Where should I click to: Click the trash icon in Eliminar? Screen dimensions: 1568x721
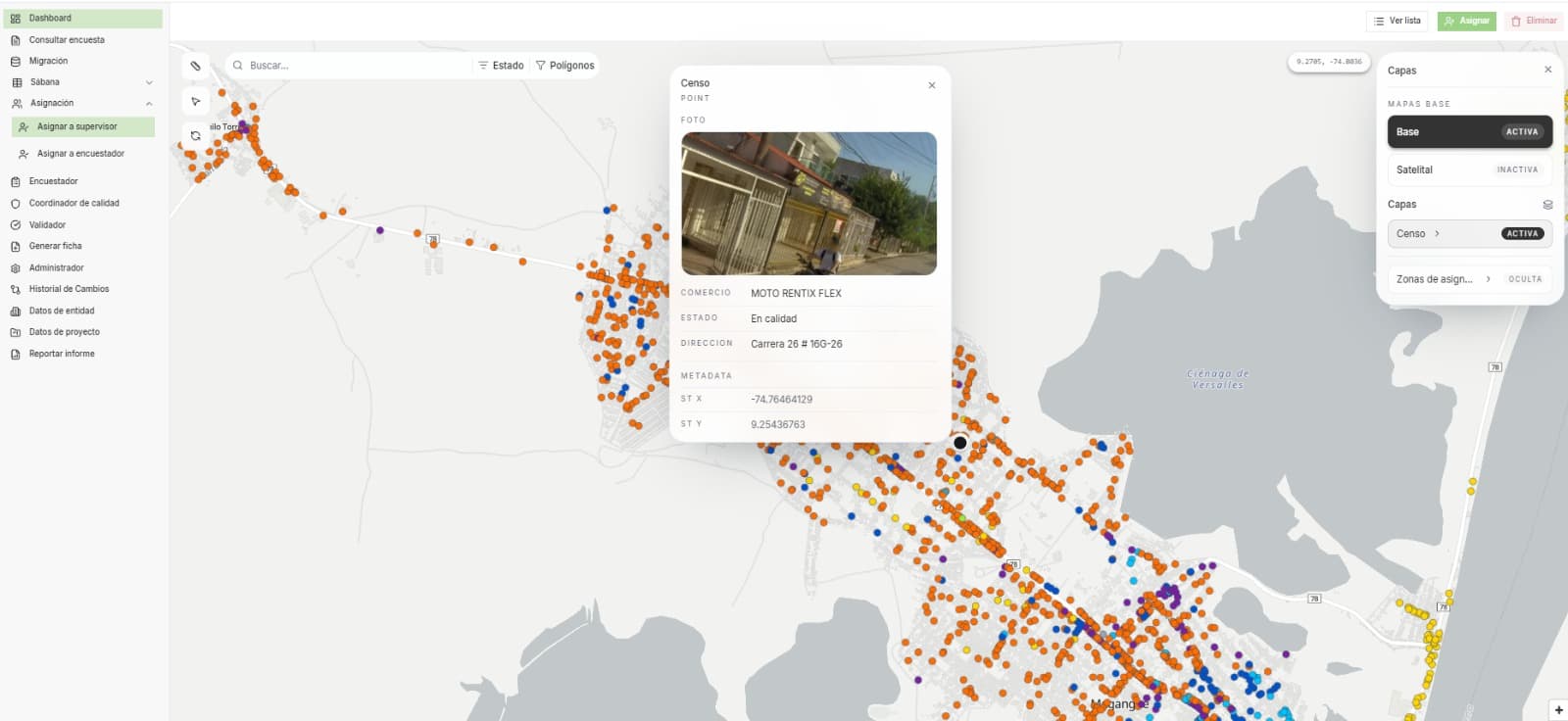click(1516, 21)
